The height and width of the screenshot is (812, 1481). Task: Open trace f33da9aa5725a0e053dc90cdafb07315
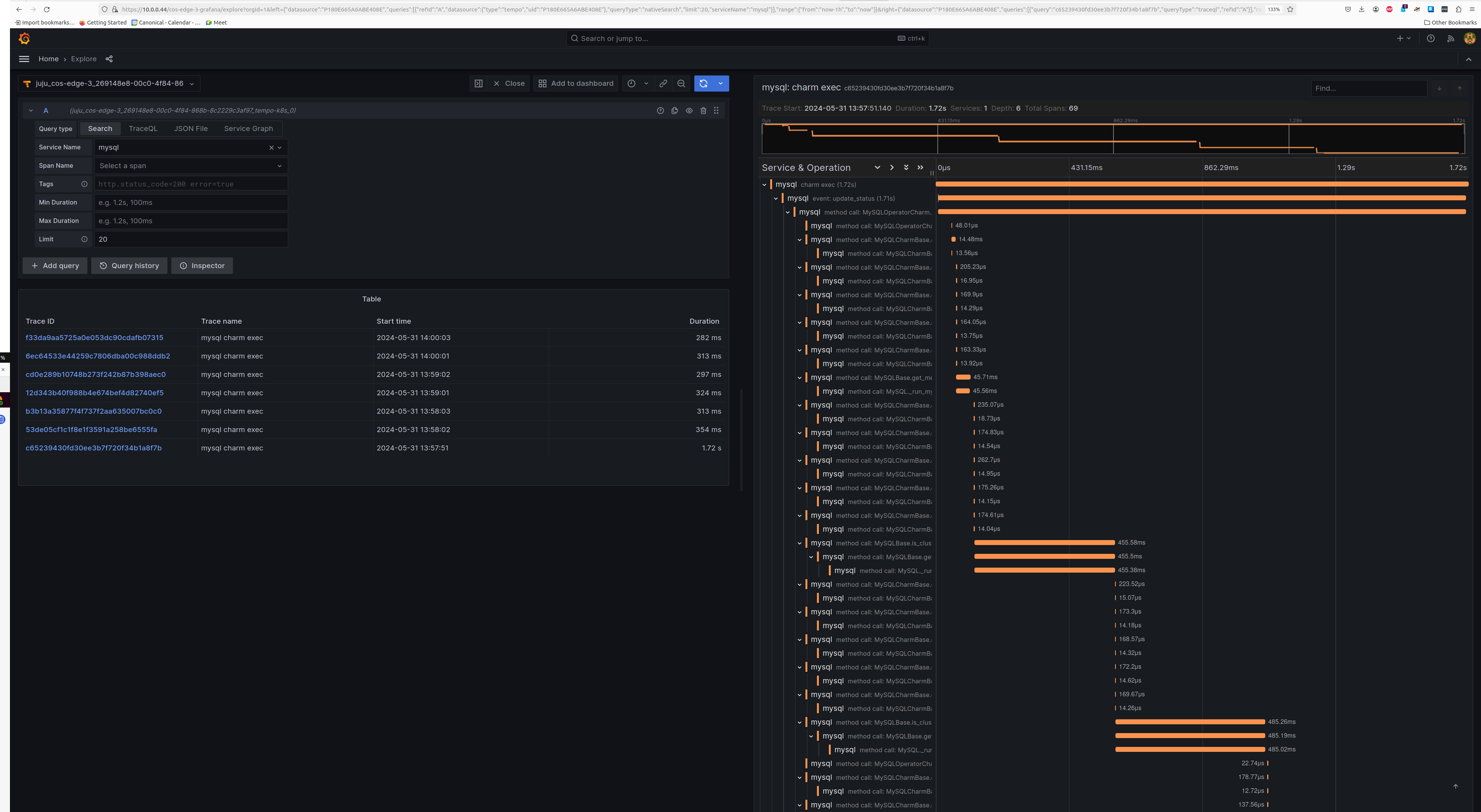click(x=94, y=337)
